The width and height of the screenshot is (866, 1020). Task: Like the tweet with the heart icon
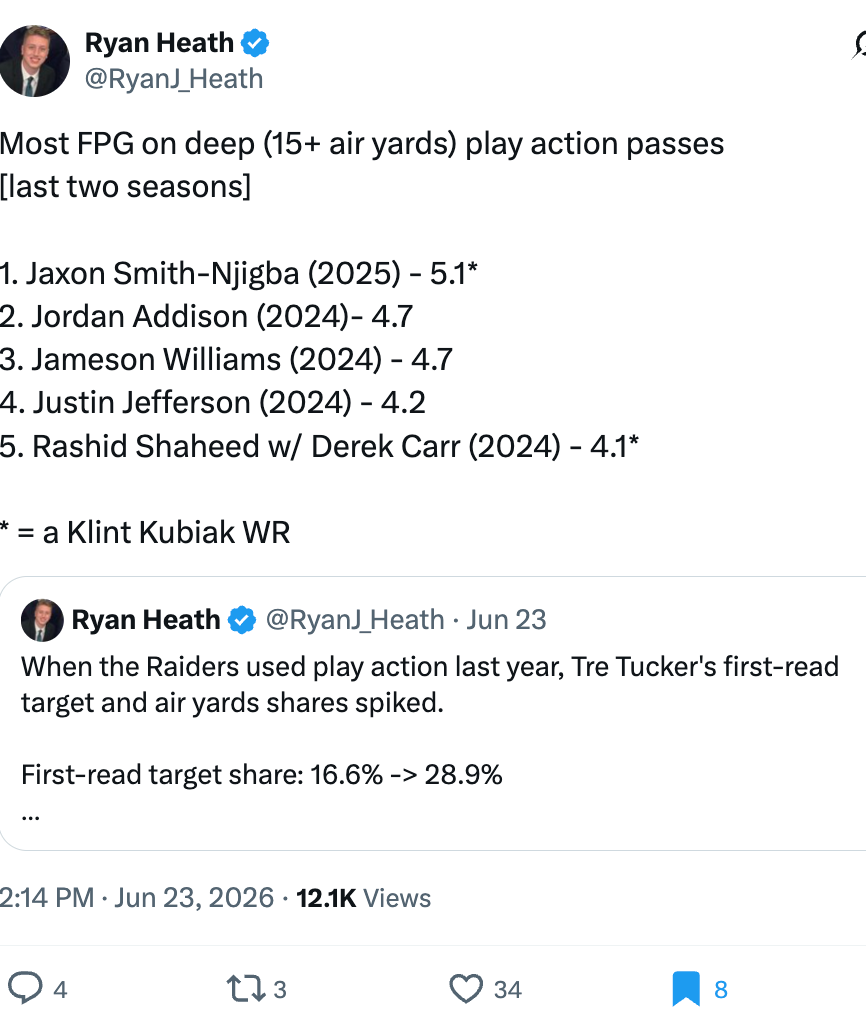click(466, 989)
